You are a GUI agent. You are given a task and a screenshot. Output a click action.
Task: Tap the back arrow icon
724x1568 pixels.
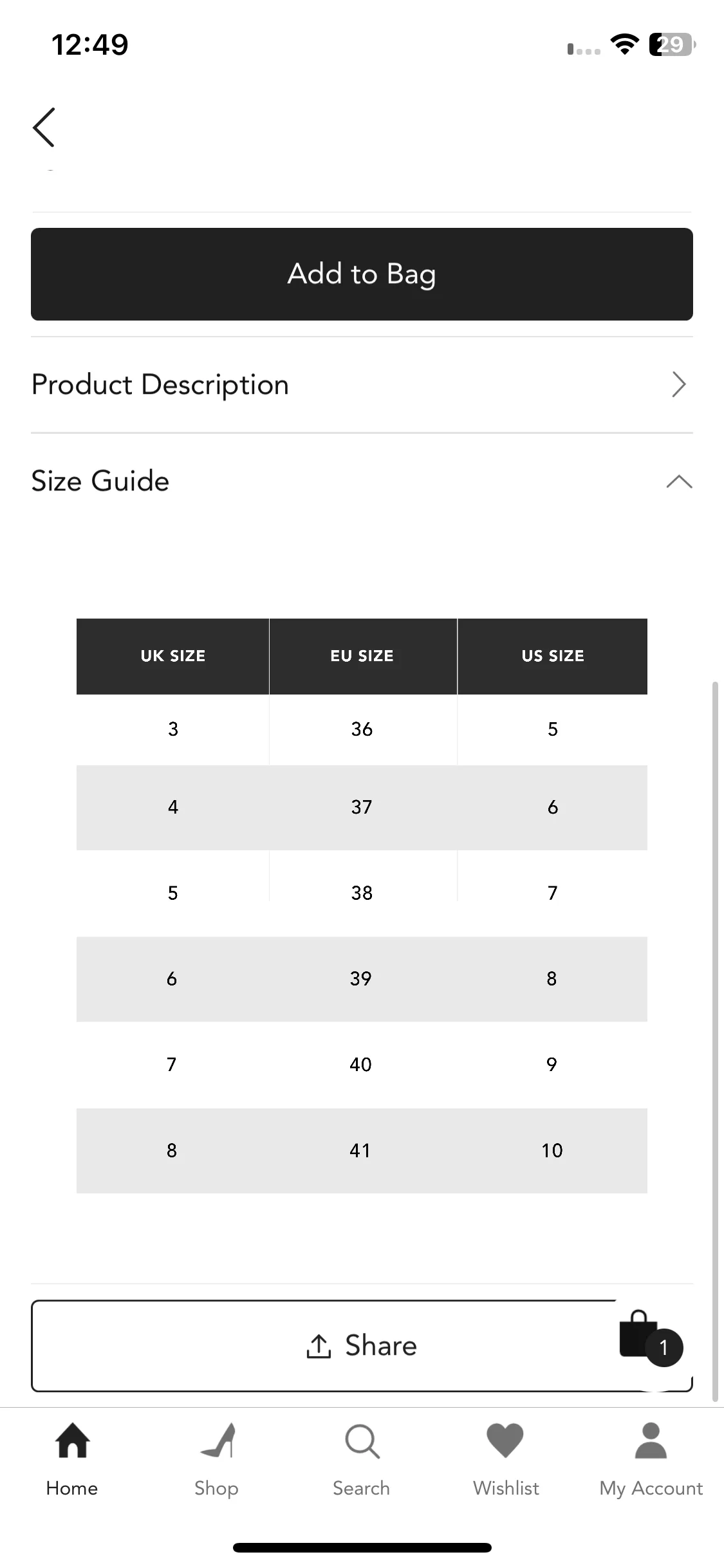click(44, 127)
